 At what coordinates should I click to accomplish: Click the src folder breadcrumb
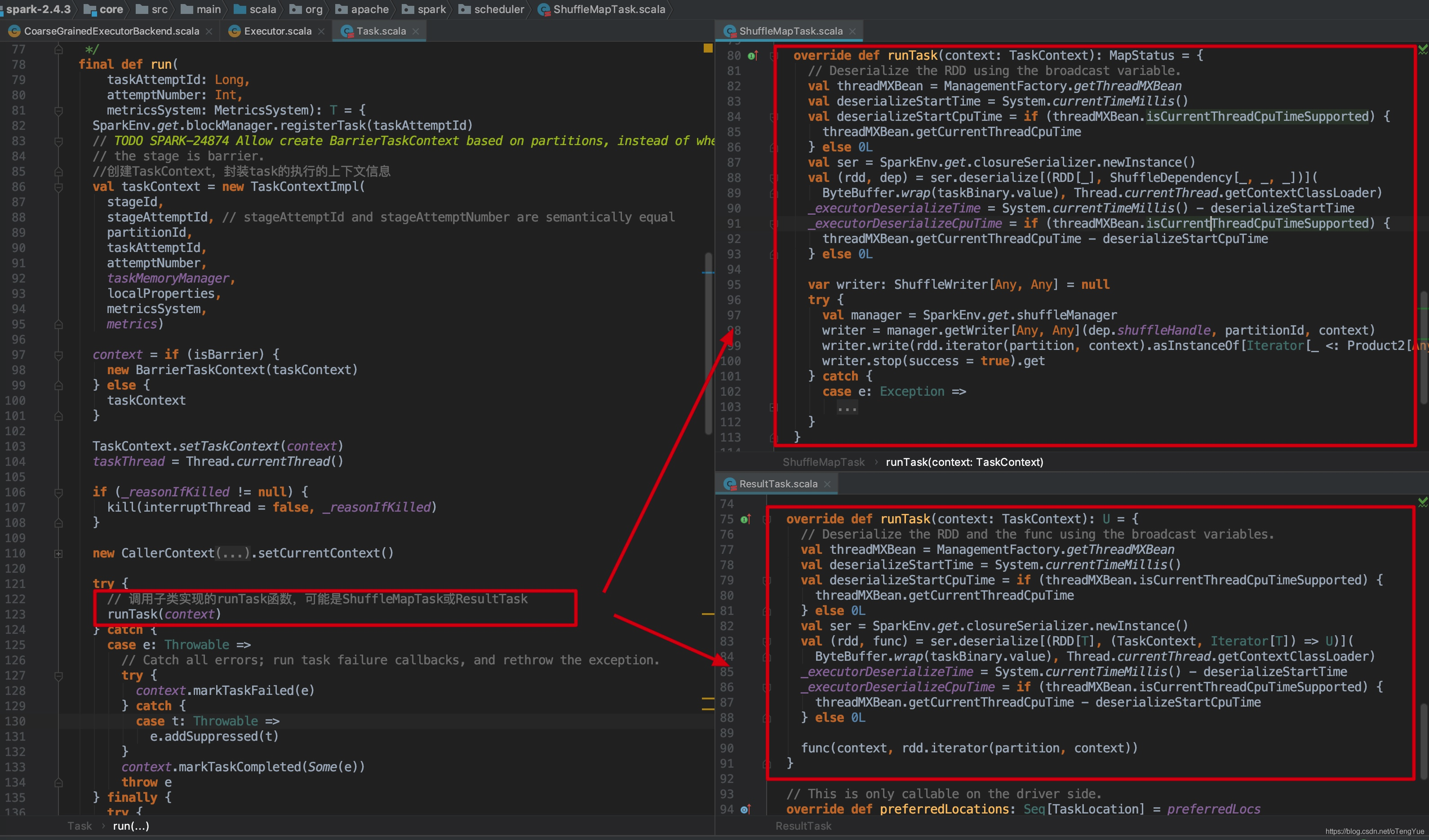point(152,9)
